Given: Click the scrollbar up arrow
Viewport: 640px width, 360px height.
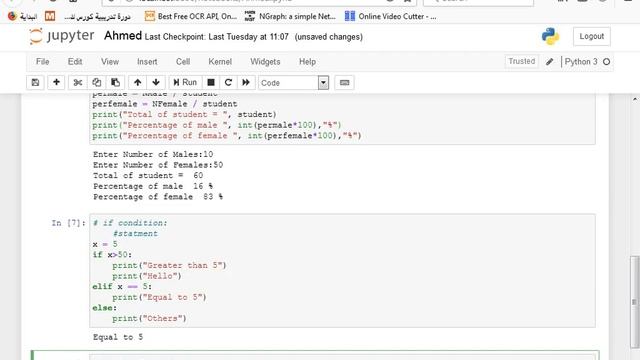Looking at the screenshot, I should click(635, 99).
